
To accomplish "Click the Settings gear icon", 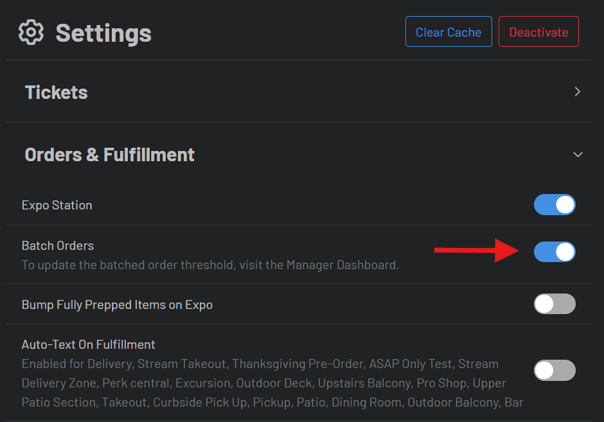I will point(31,33).
